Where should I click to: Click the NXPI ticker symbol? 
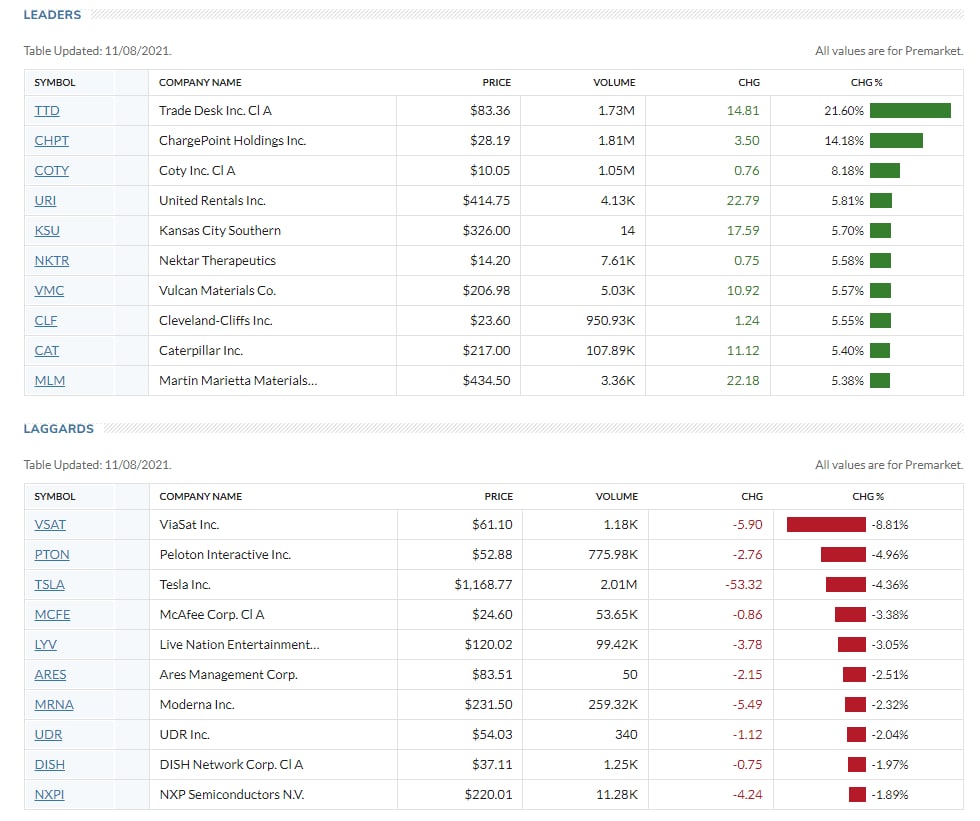(x=49, y=795)
